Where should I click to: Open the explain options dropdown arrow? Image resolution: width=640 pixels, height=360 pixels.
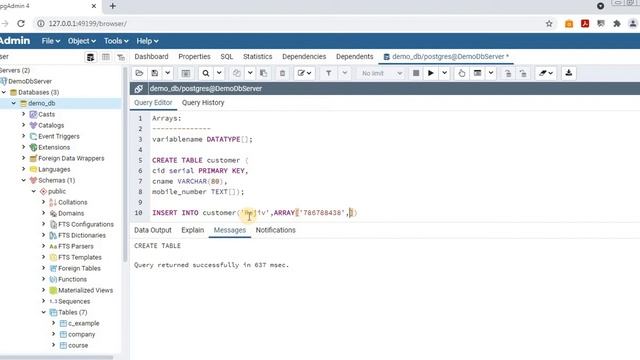pyautogui.click(x=491, y=73)
